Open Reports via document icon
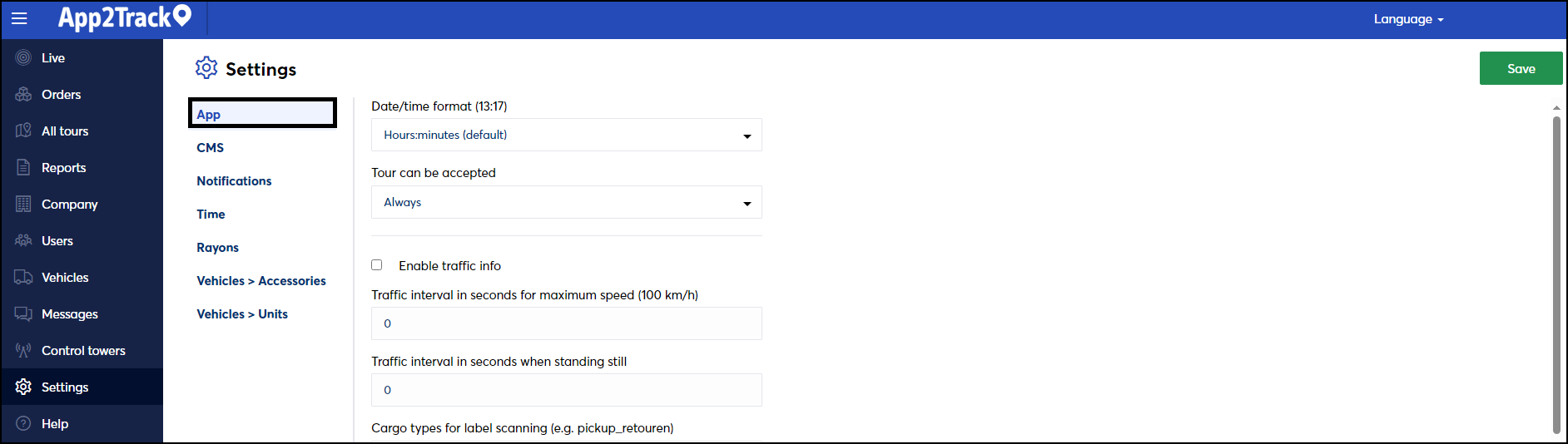 [23, 167]
